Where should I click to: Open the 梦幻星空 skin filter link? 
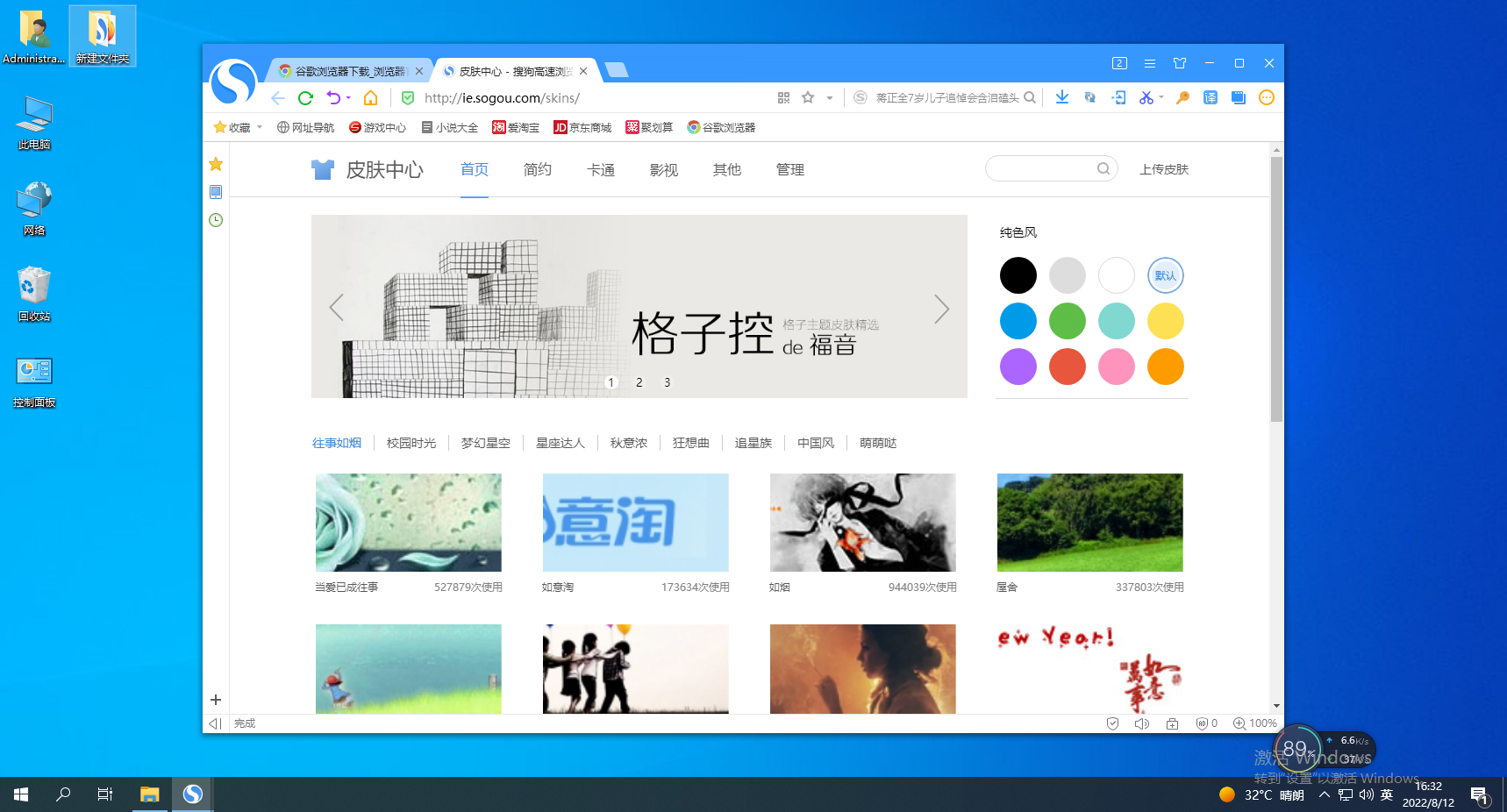(485, 443)
